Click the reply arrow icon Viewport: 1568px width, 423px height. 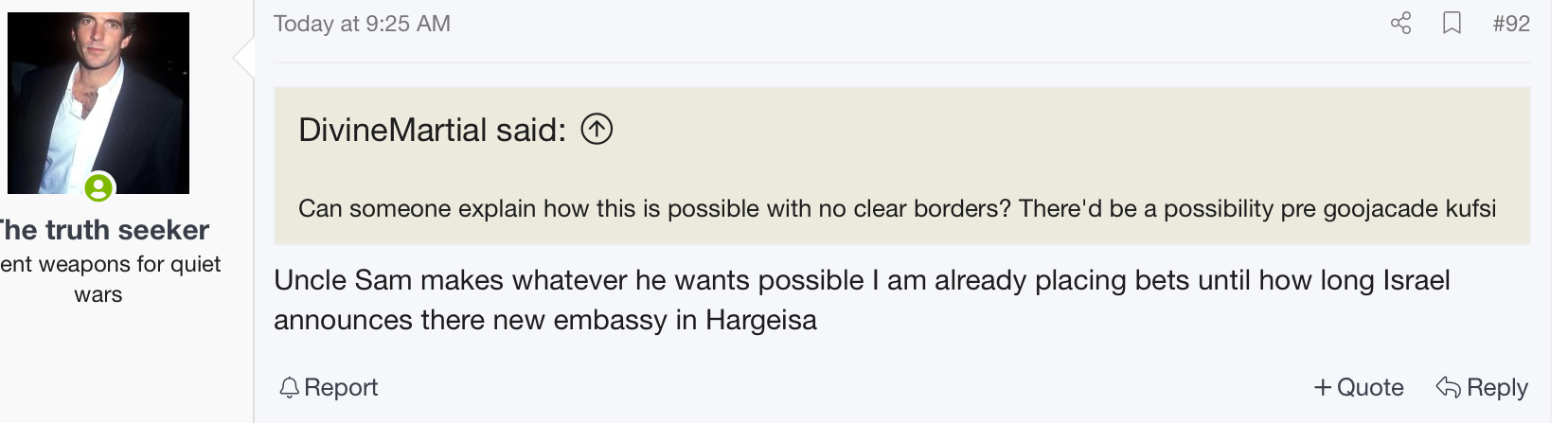(x=1448, y=387)
